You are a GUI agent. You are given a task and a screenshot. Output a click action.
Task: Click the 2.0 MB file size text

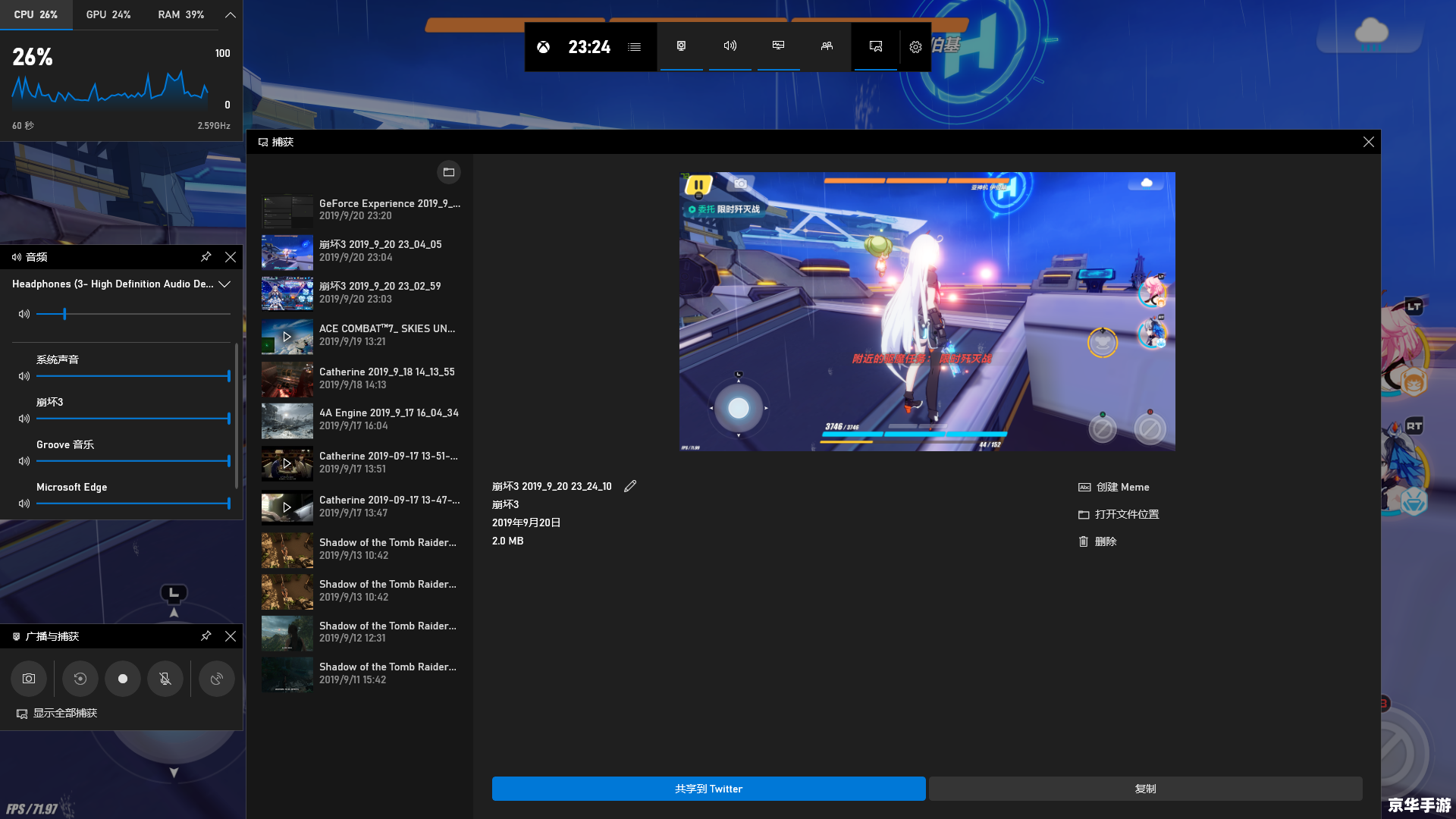pyautogui.click(x=508, y=541)
